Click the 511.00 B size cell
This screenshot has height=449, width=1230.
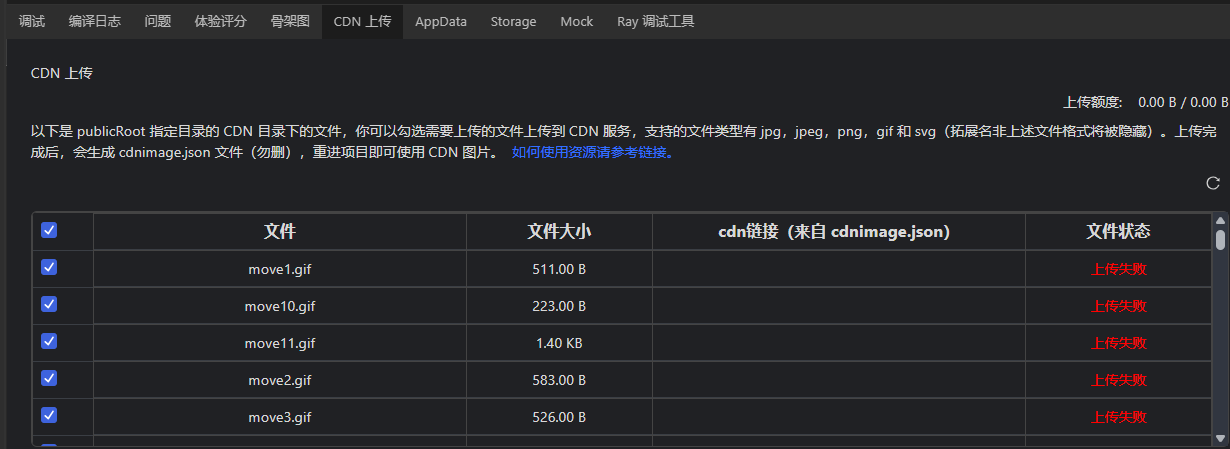(559, 269)
